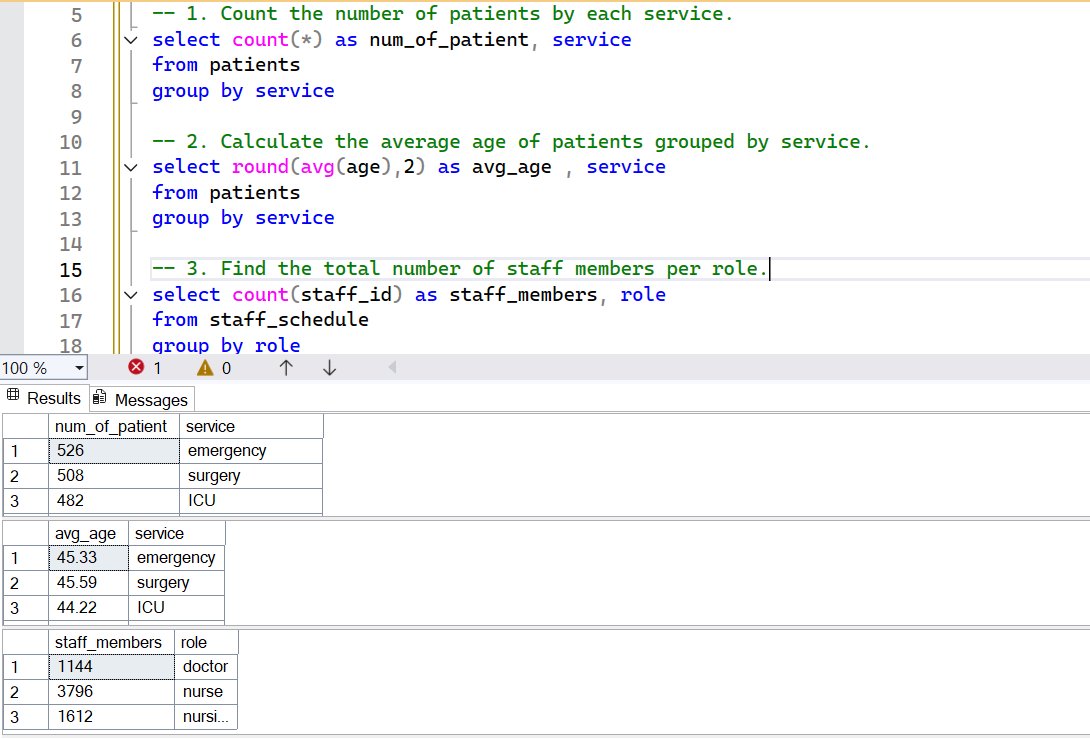
Task: Select cell with value 1612
Action: pyautogui.click(x=111, y=717)
